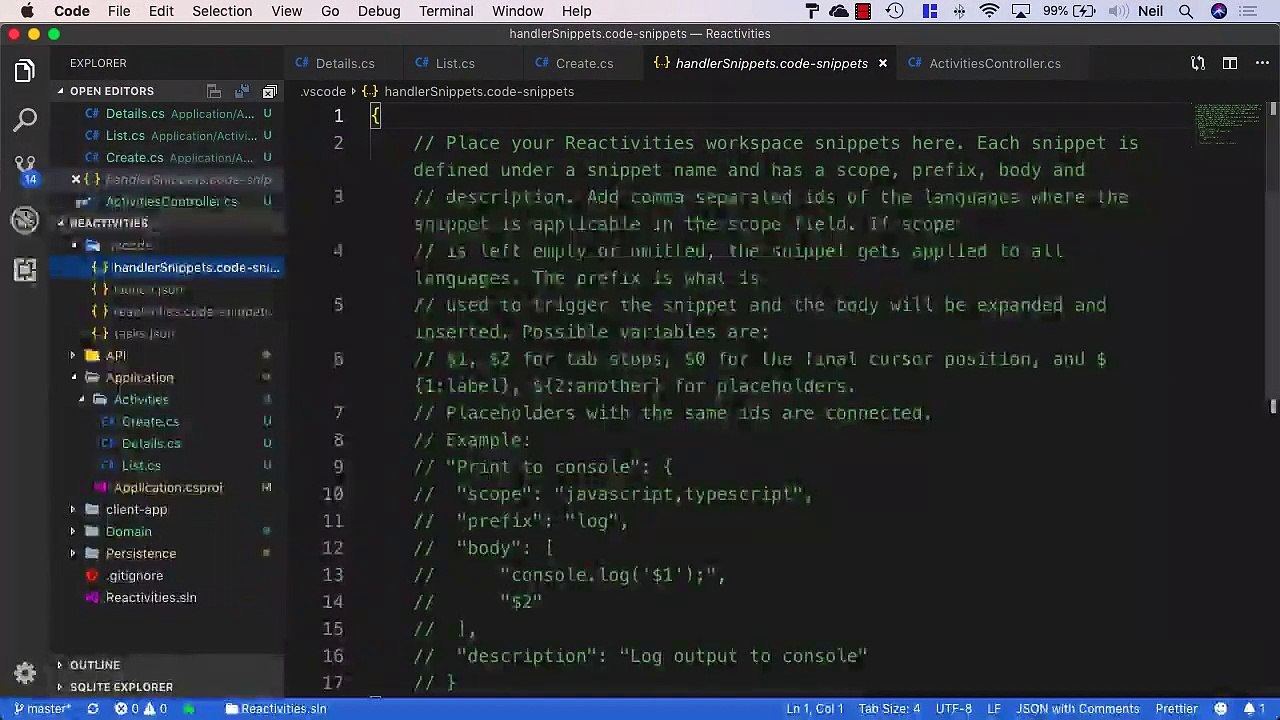
Task: Open Siri from menu bar
Action: tap(1219, 11)
